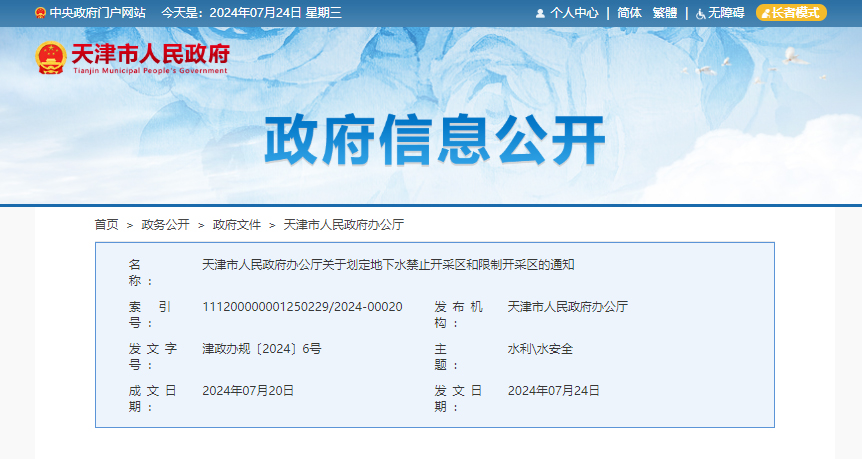The width and height of the screenshot is (862, 459).
Task: Navigate to 政务公开 breadcrumb
Action: 165,225
